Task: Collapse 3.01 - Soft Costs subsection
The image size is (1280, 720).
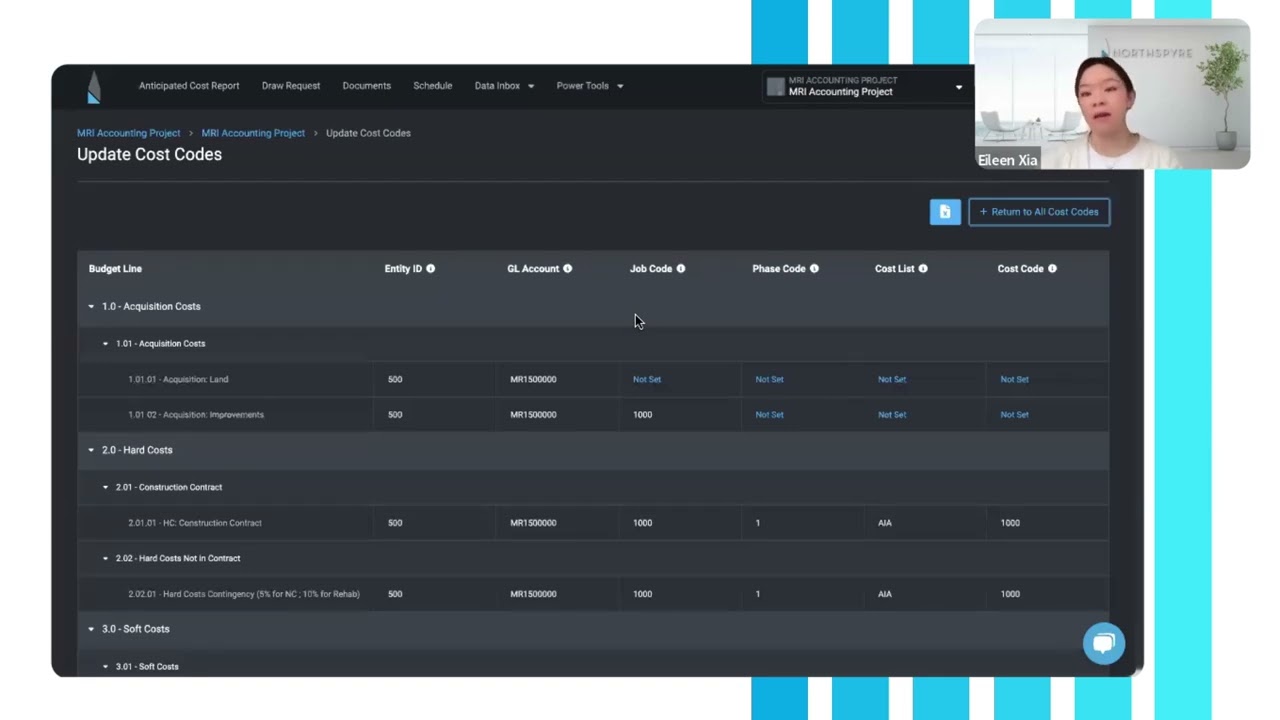Action: tap(105, 667)
